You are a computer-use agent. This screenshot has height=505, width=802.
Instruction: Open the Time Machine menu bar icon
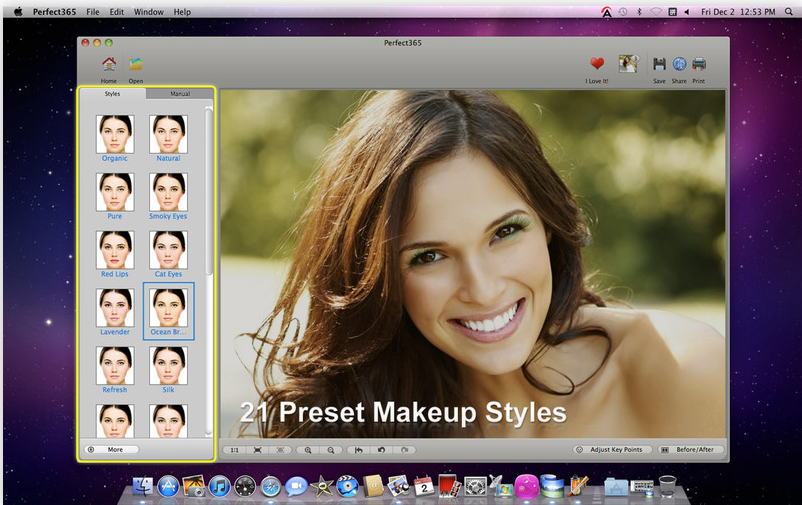(x=623, y=12)
